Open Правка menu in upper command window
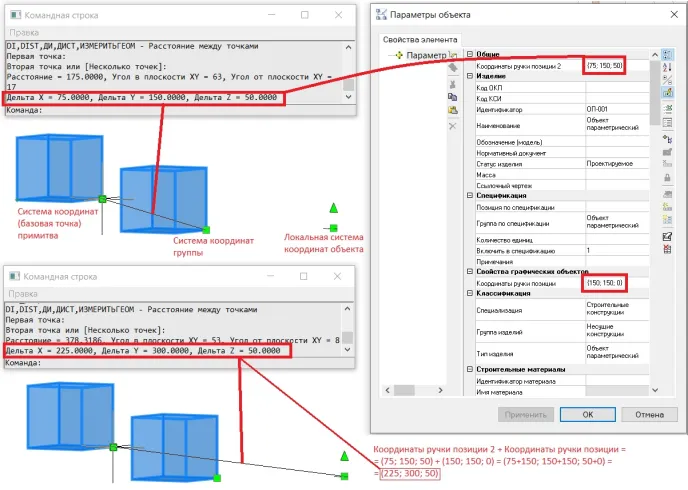This screenshot has width=688, height=490. pyautogui.click(x=23, y=31)
